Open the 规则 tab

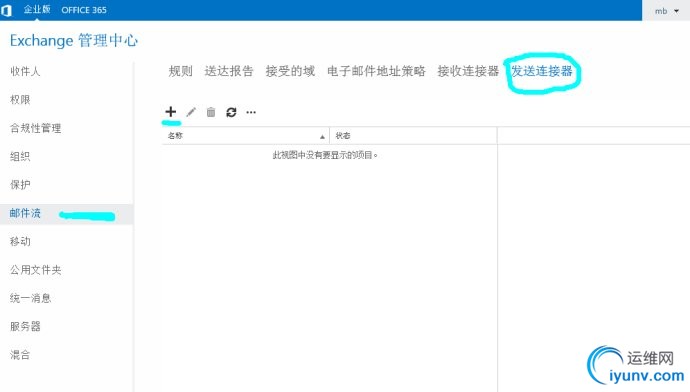pos(180,71)
